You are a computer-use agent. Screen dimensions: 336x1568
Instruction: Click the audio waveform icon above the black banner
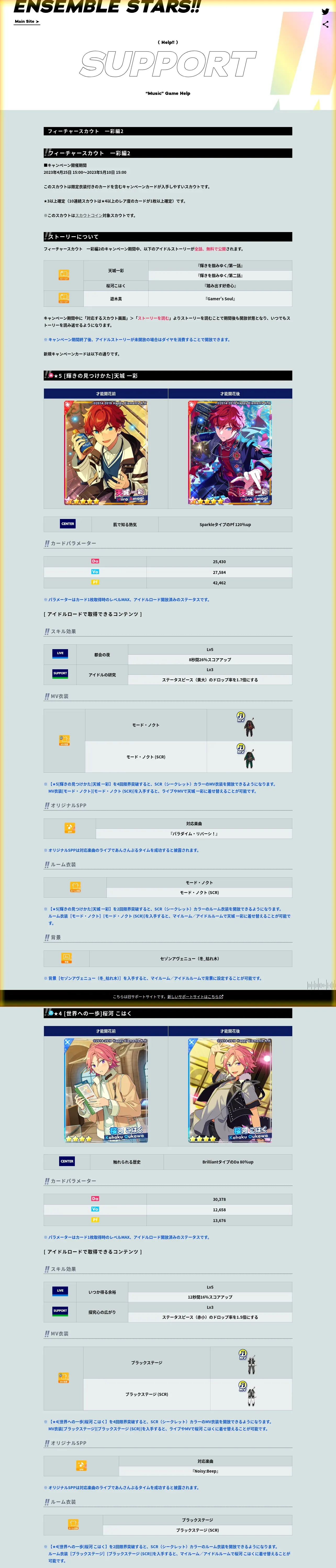click(x=321, y=984)
